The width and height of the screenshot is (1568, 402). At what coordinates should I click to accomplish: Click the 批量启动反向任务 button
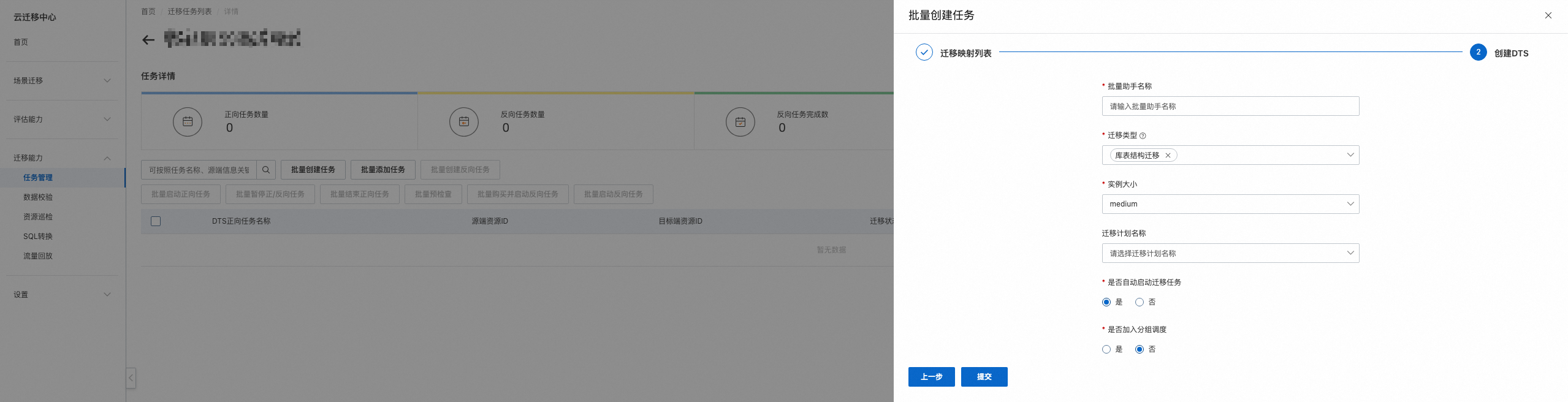click(x=614, y=194)
